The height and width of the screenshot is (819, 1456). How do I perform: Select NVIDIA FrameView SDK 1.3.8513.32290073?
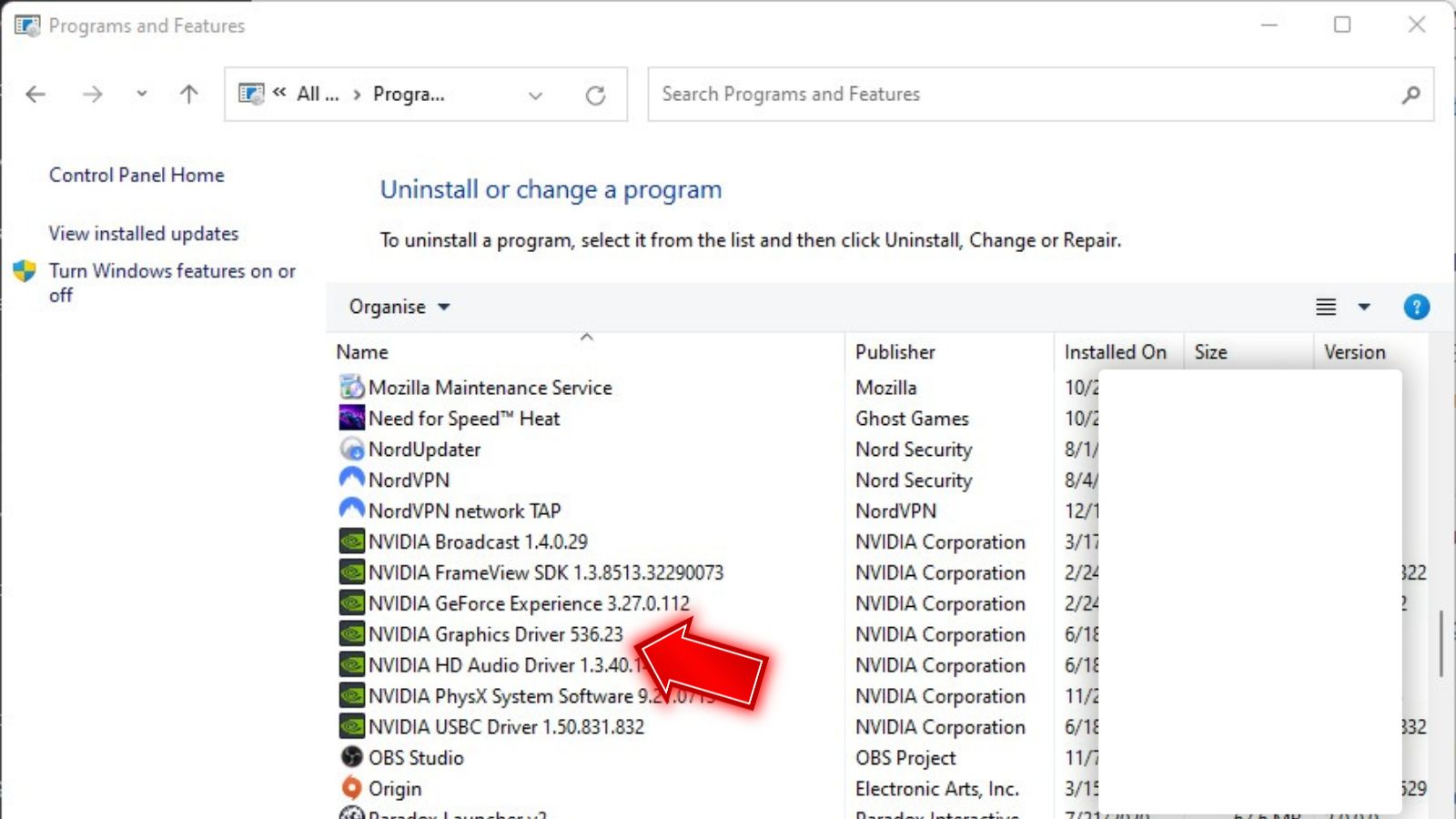(x=546, y=573)
